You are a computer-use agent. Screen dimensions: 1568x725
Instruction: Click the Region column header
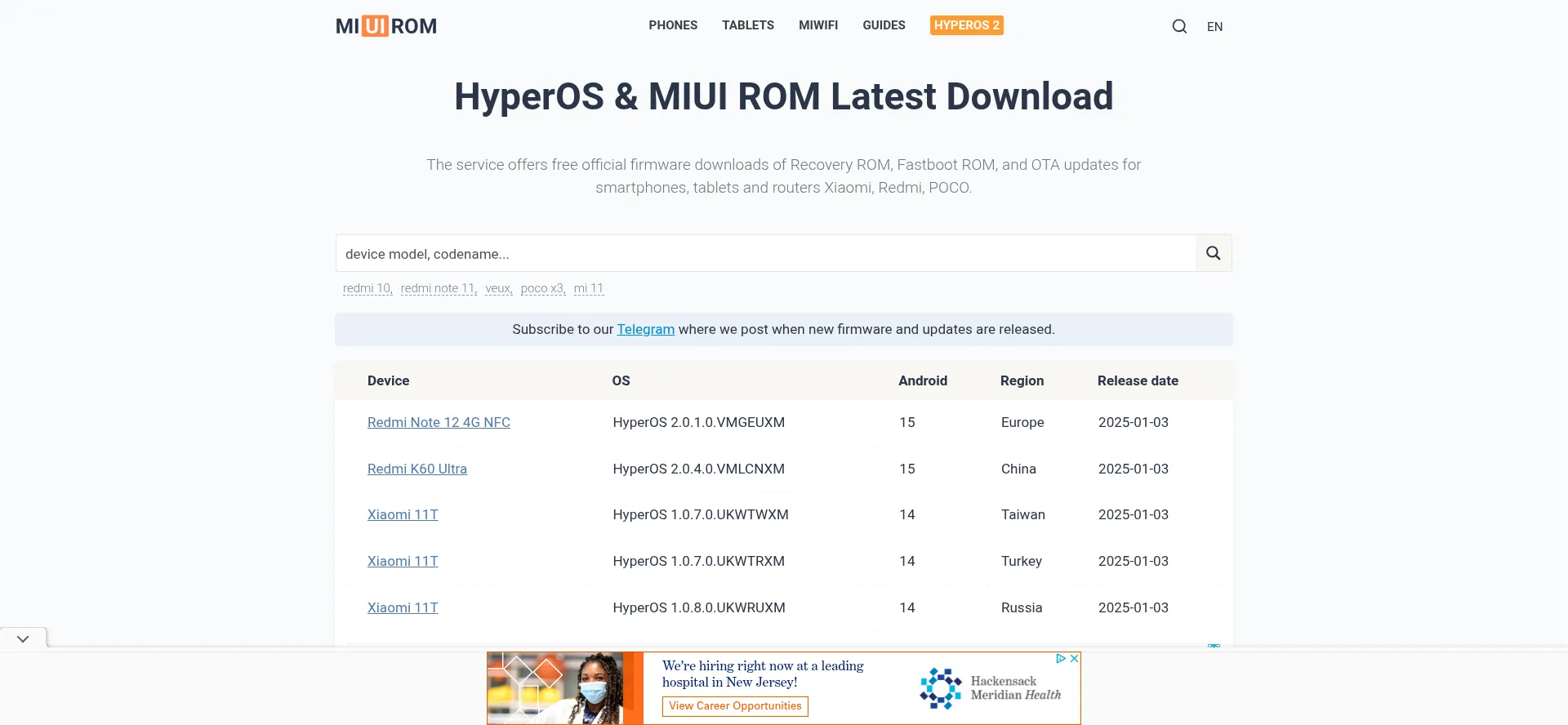pos(1022,380)
